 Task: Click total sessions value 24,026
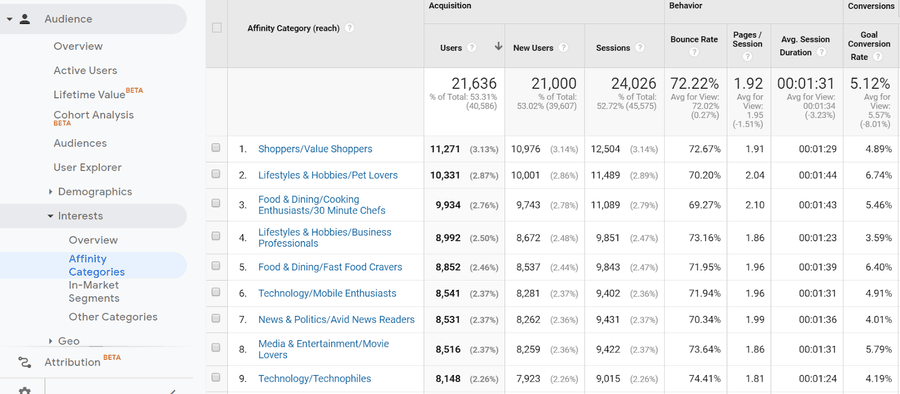634,84
